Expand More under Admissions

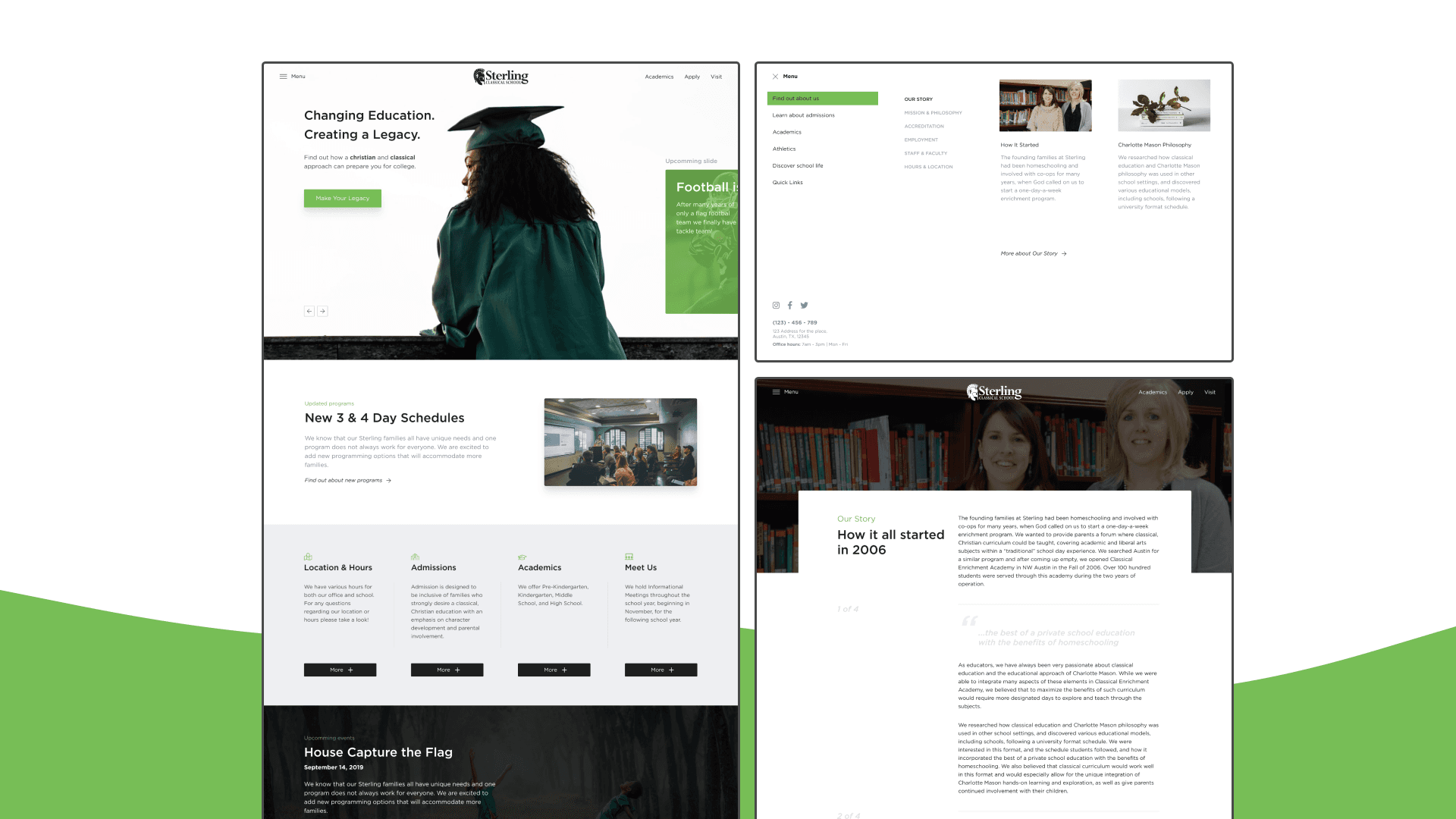(447, 670)
